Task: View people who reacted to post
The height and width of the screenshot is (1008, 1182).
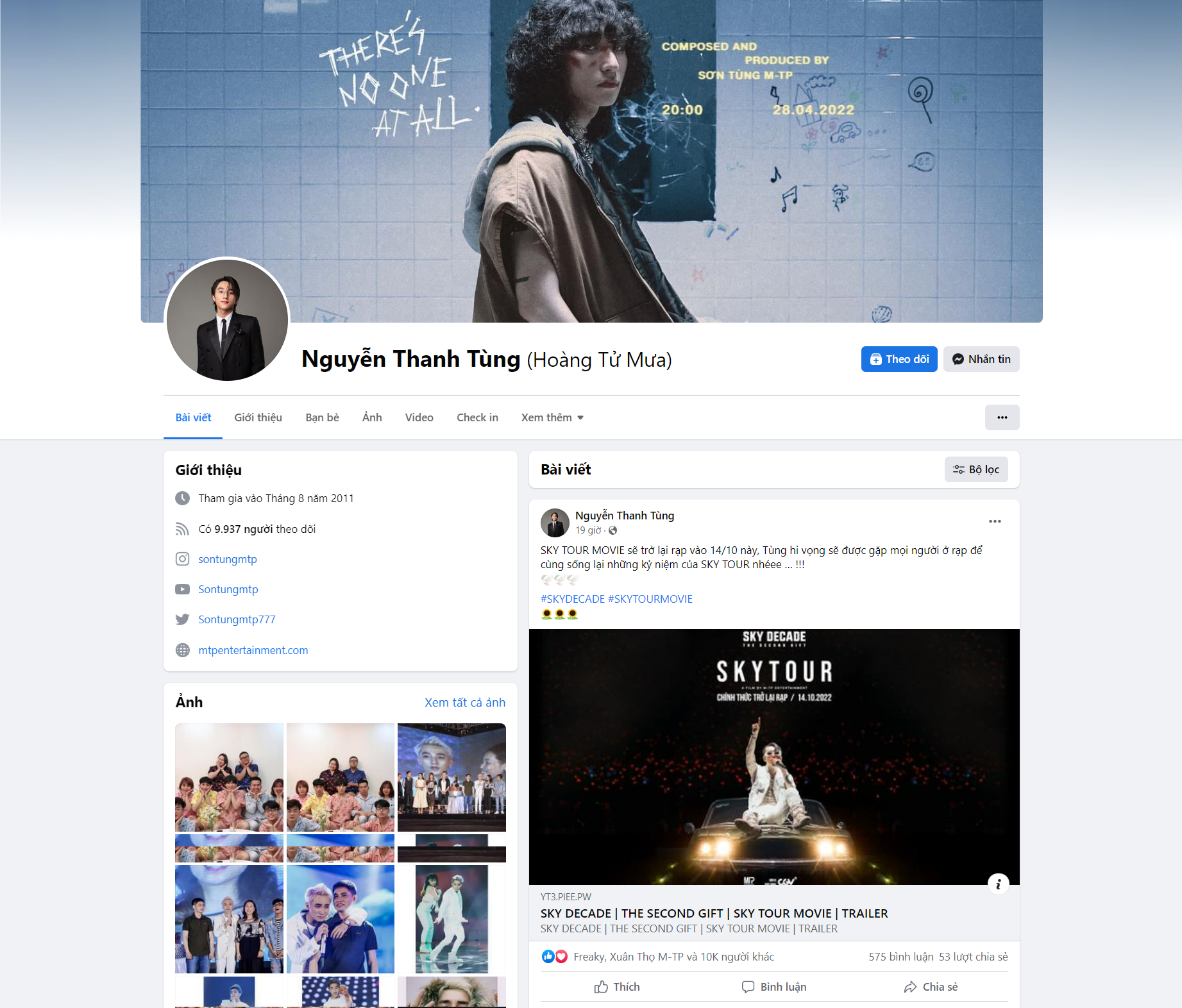Action: tap(674, 957)
